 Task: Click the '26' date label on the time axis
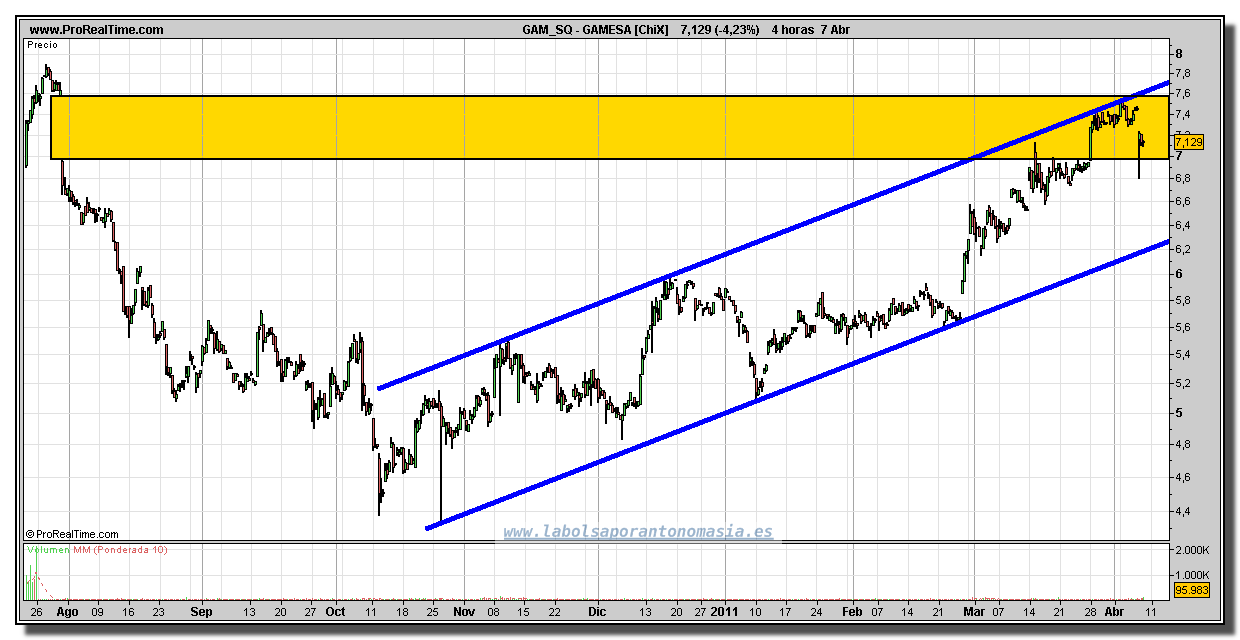click(x=36, y=611)
